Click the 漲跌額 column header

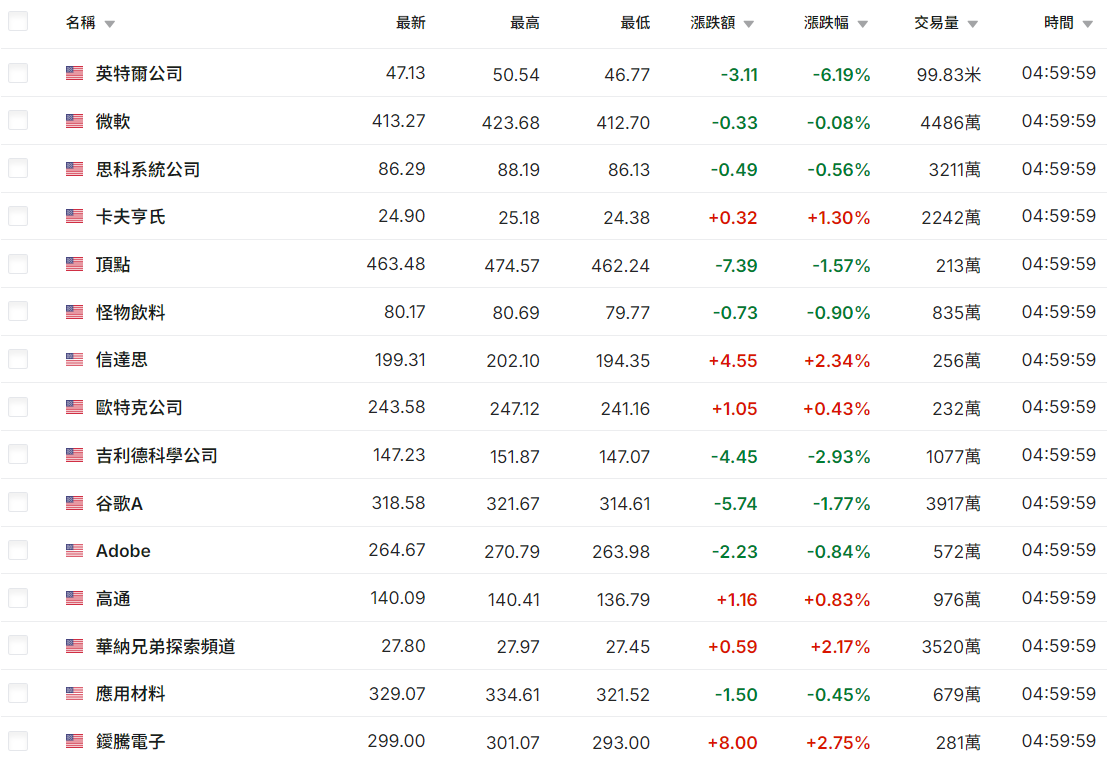714,23
